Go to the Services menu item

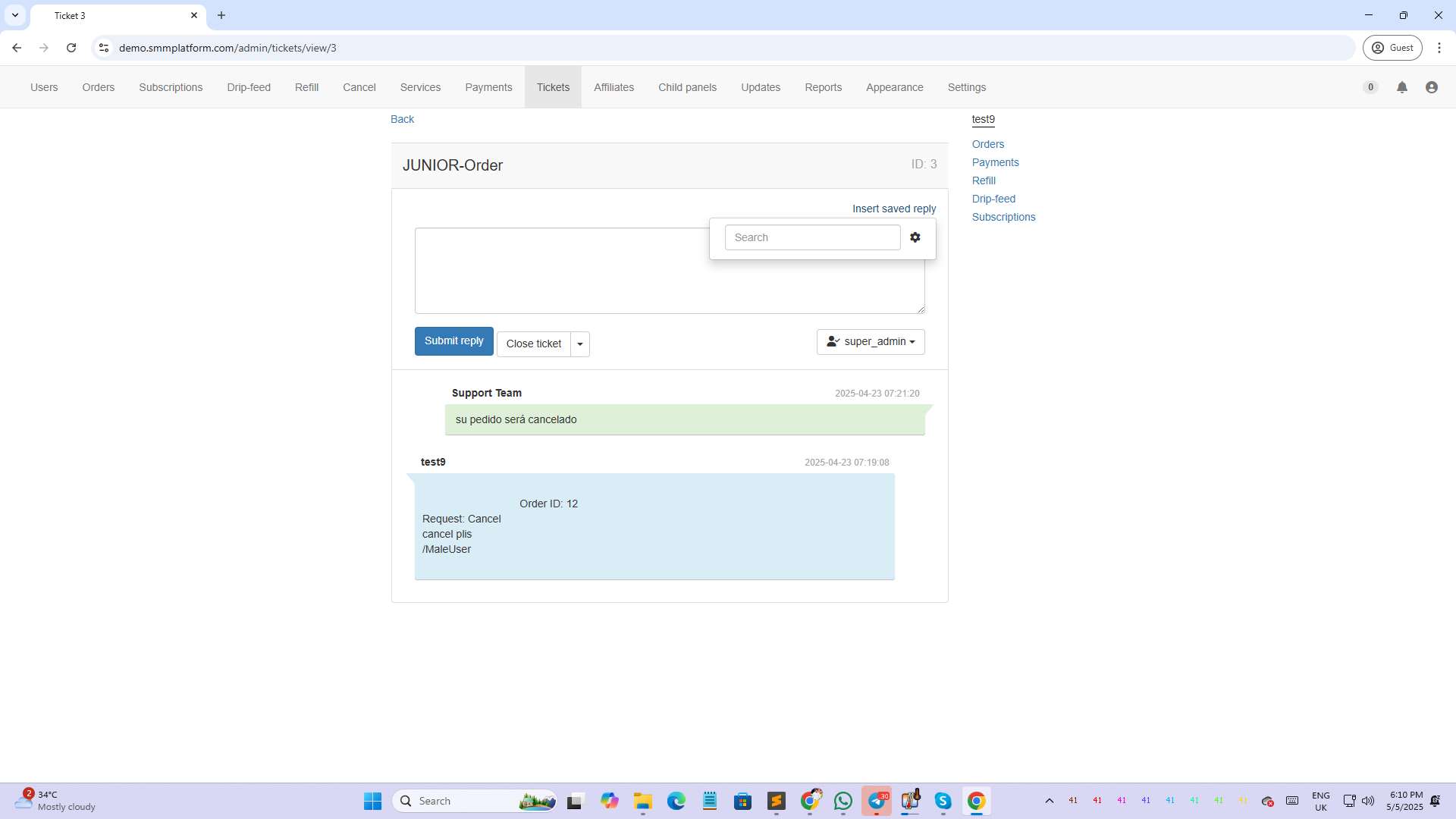pos(420,87)
